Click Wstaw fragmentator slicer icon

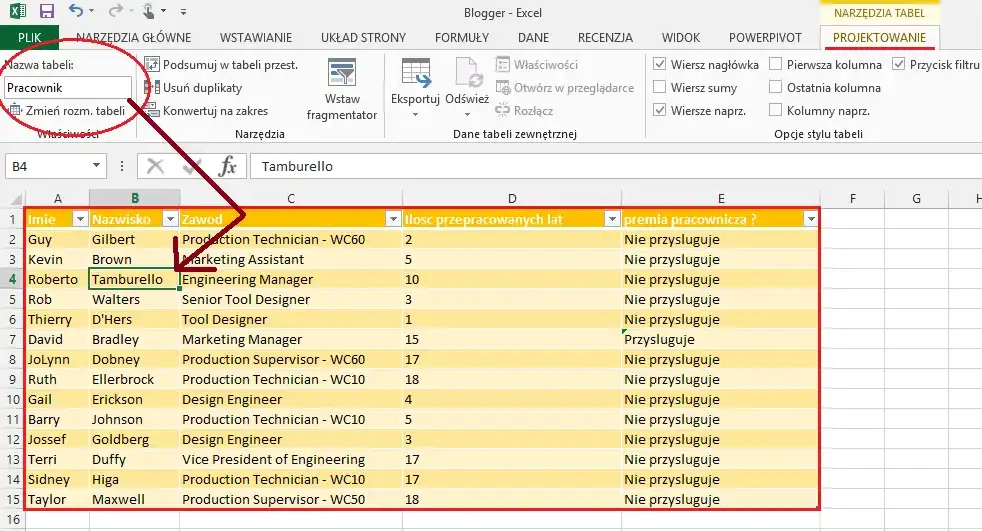(x=342, y=74)
